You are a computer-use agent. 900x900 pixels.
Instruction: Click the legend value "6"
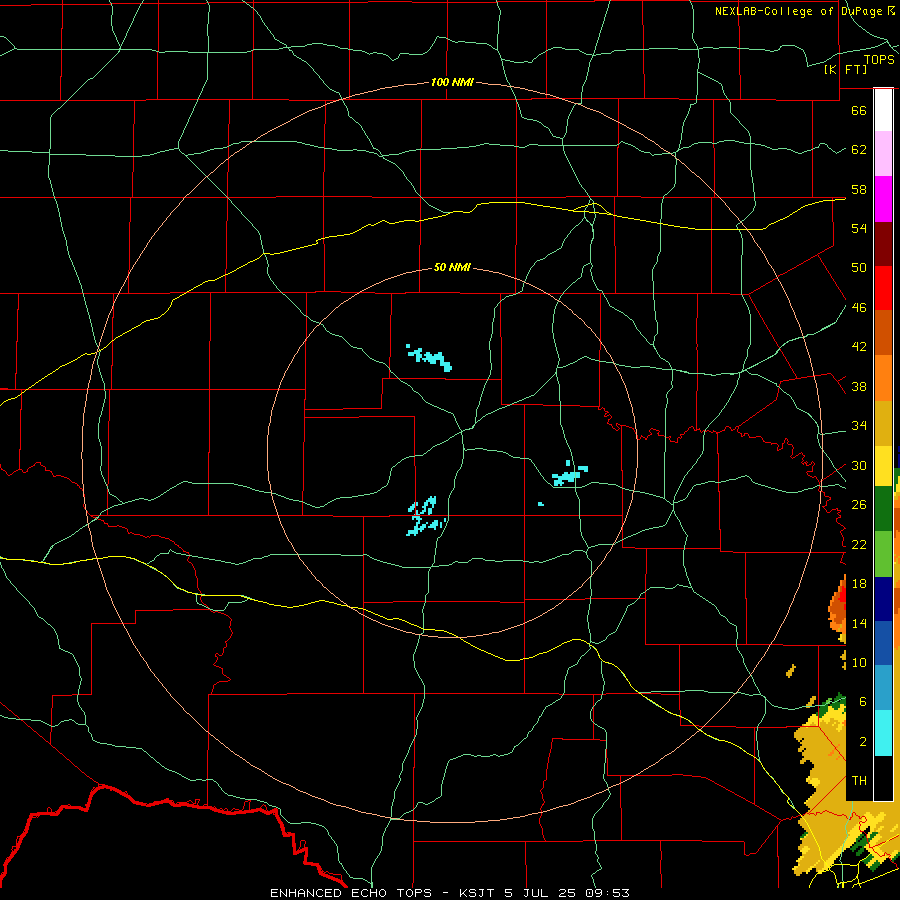[863, 702]
